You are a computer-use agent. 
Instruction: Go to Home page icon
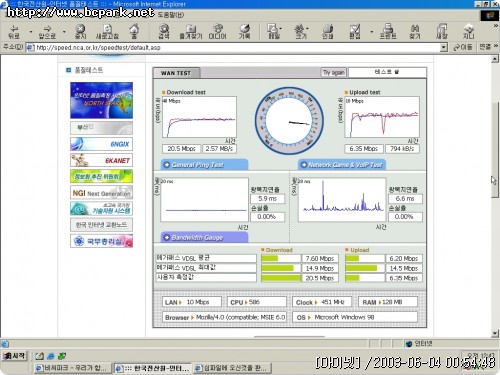[134, 31]
